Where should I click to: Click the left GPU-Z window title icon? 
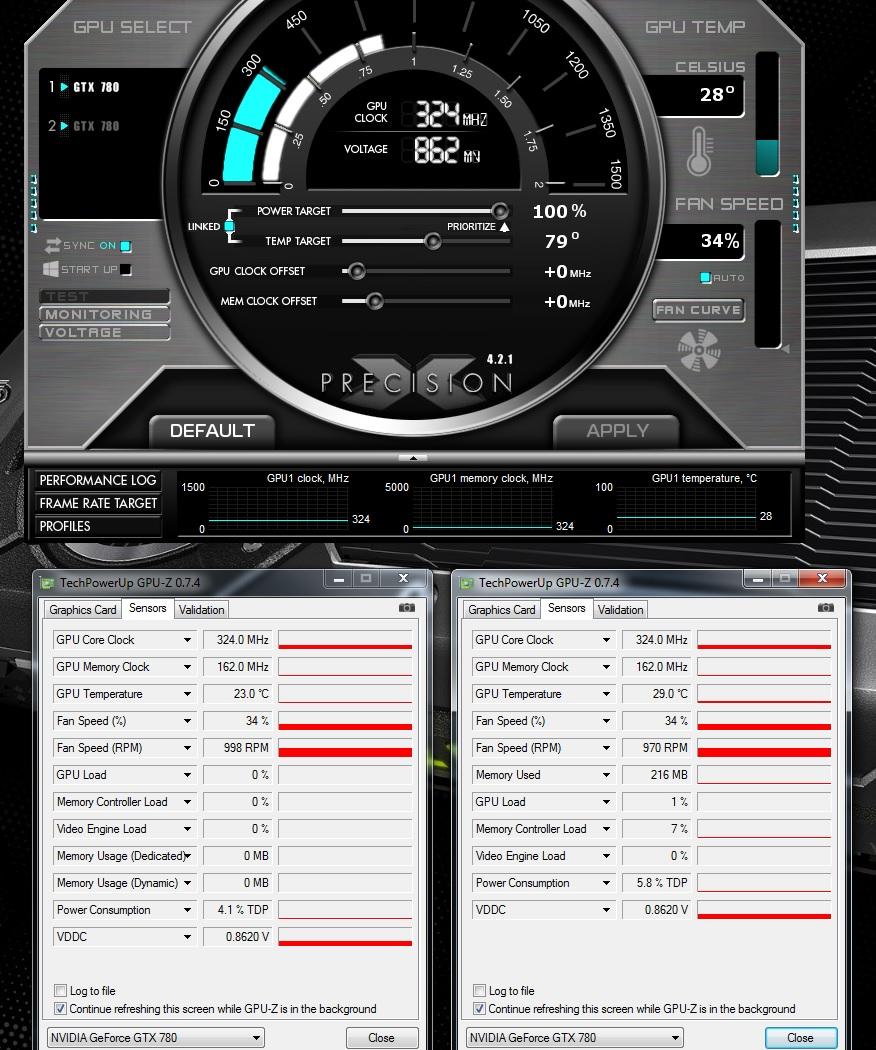[x=47, y=583]
